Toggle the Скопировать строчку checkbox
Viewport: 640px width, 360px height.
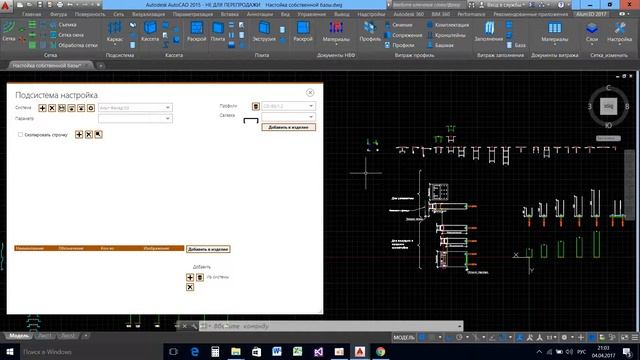(x=20, y=134)
